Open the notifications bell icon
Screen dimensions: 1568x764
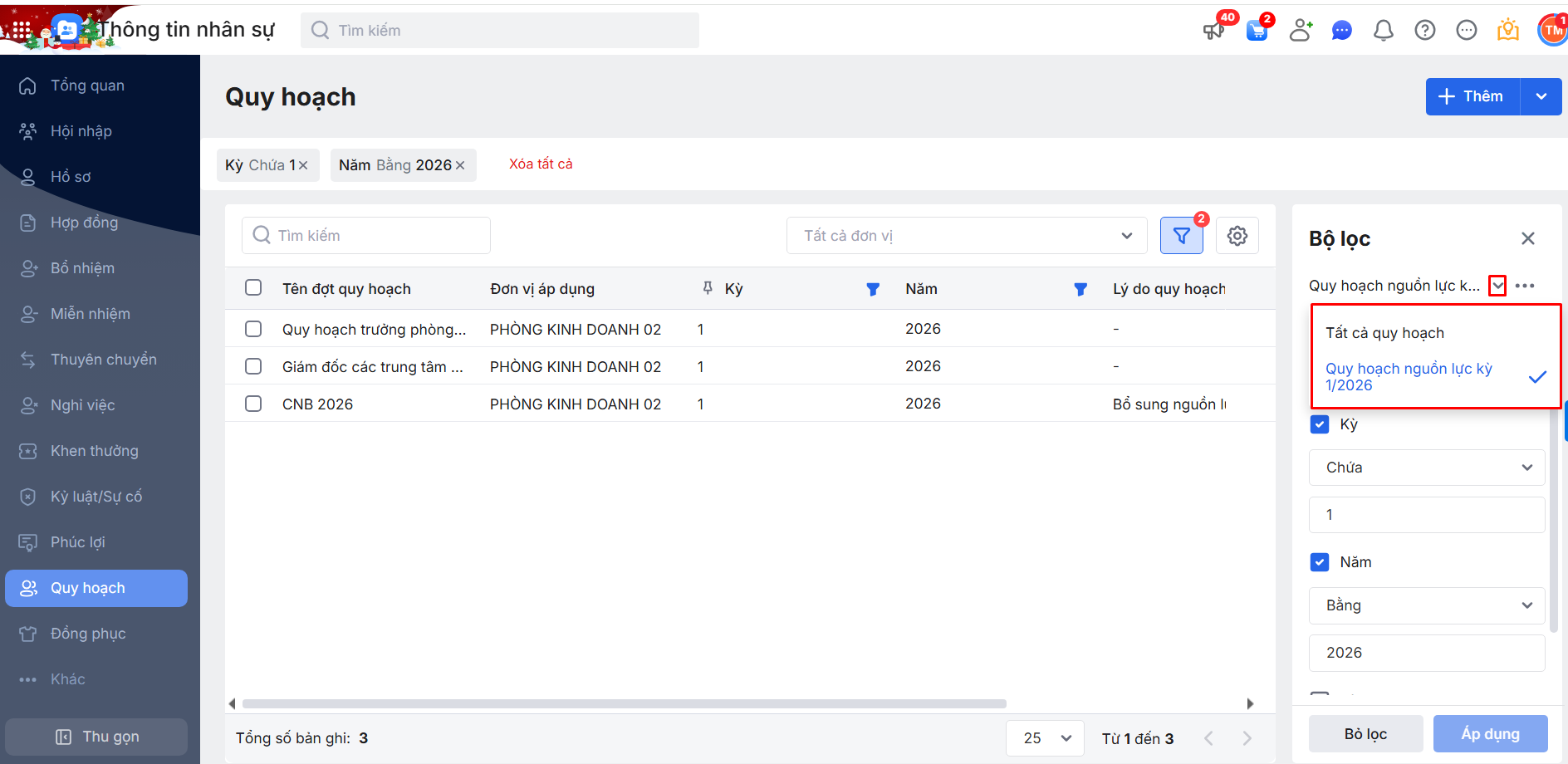pyautogui.click(x=1383, y=31)
